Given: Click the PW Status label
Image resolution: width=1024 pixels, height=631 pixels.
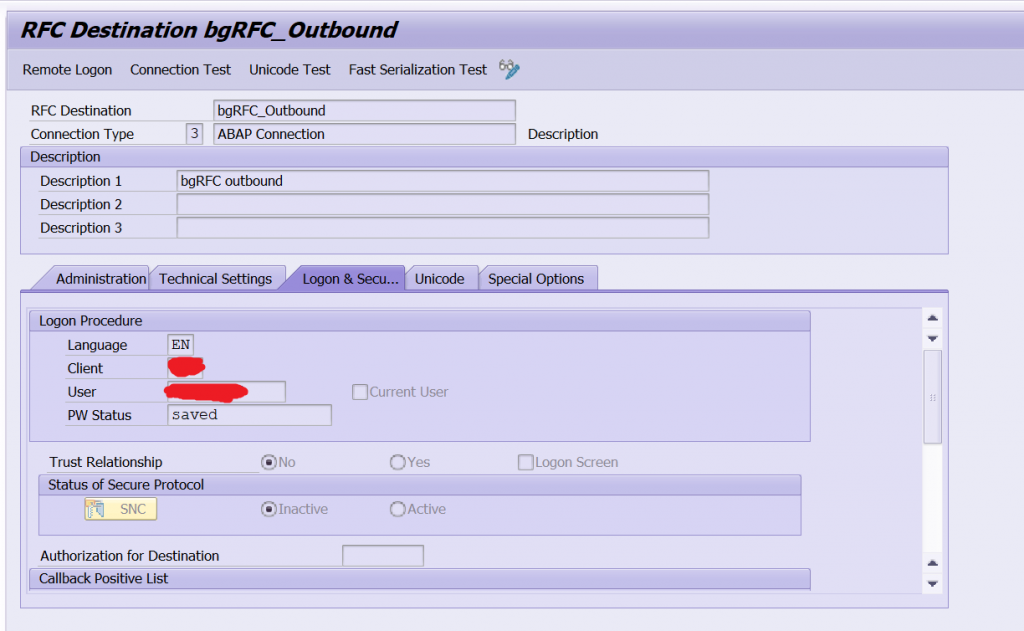Looking at the screenshot, I should pos(99,415).
